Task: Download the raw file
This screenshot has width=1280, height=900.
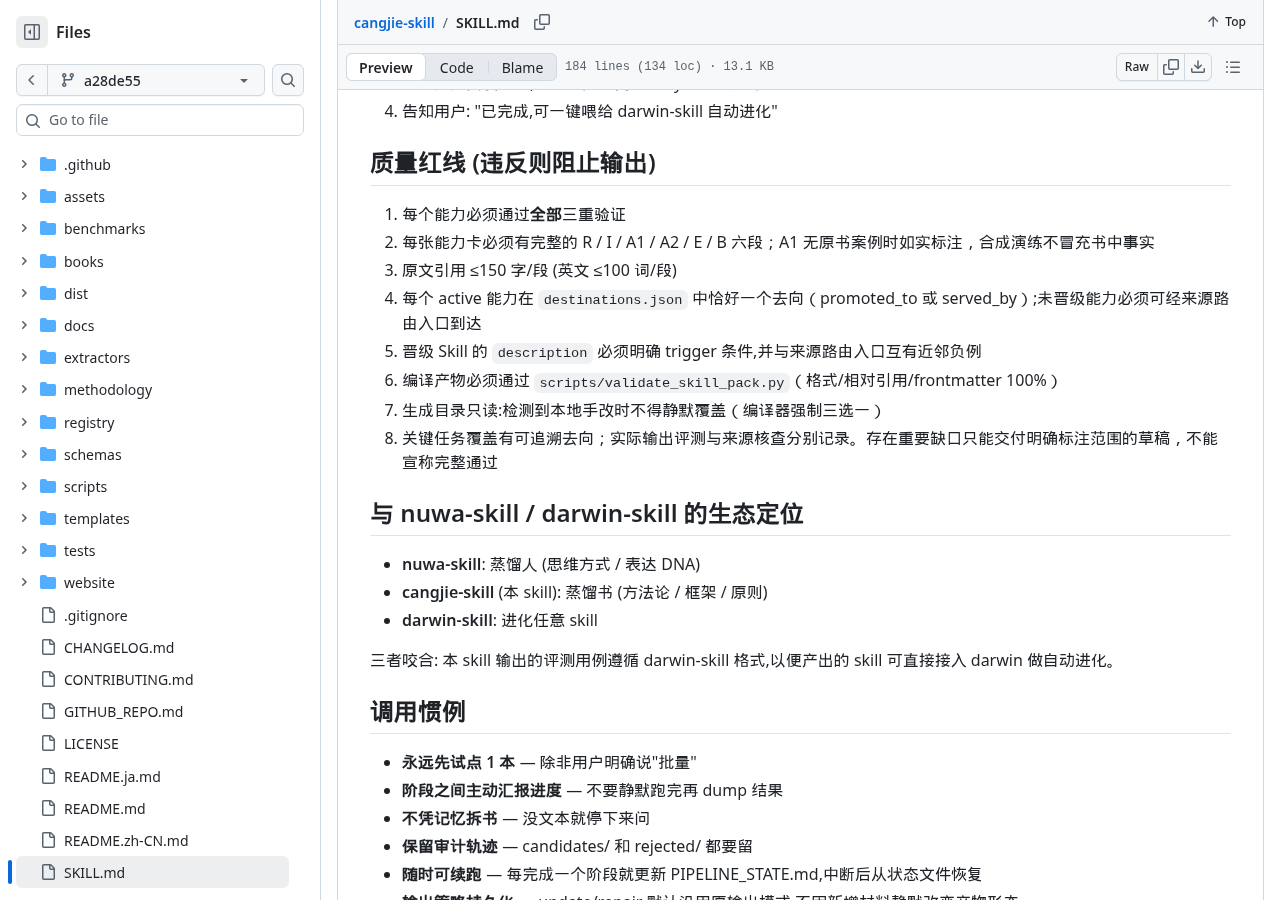Action: coord(1198,67)
